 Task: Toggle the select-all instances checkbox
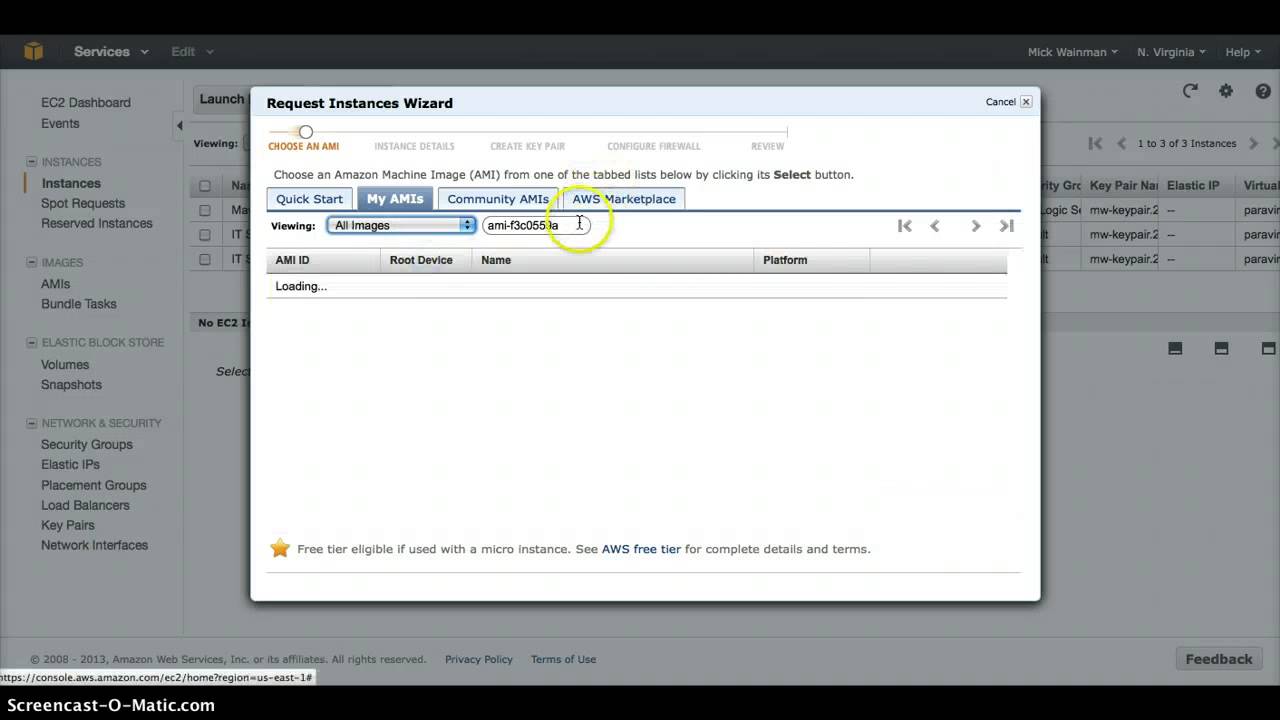click(205, 186)
